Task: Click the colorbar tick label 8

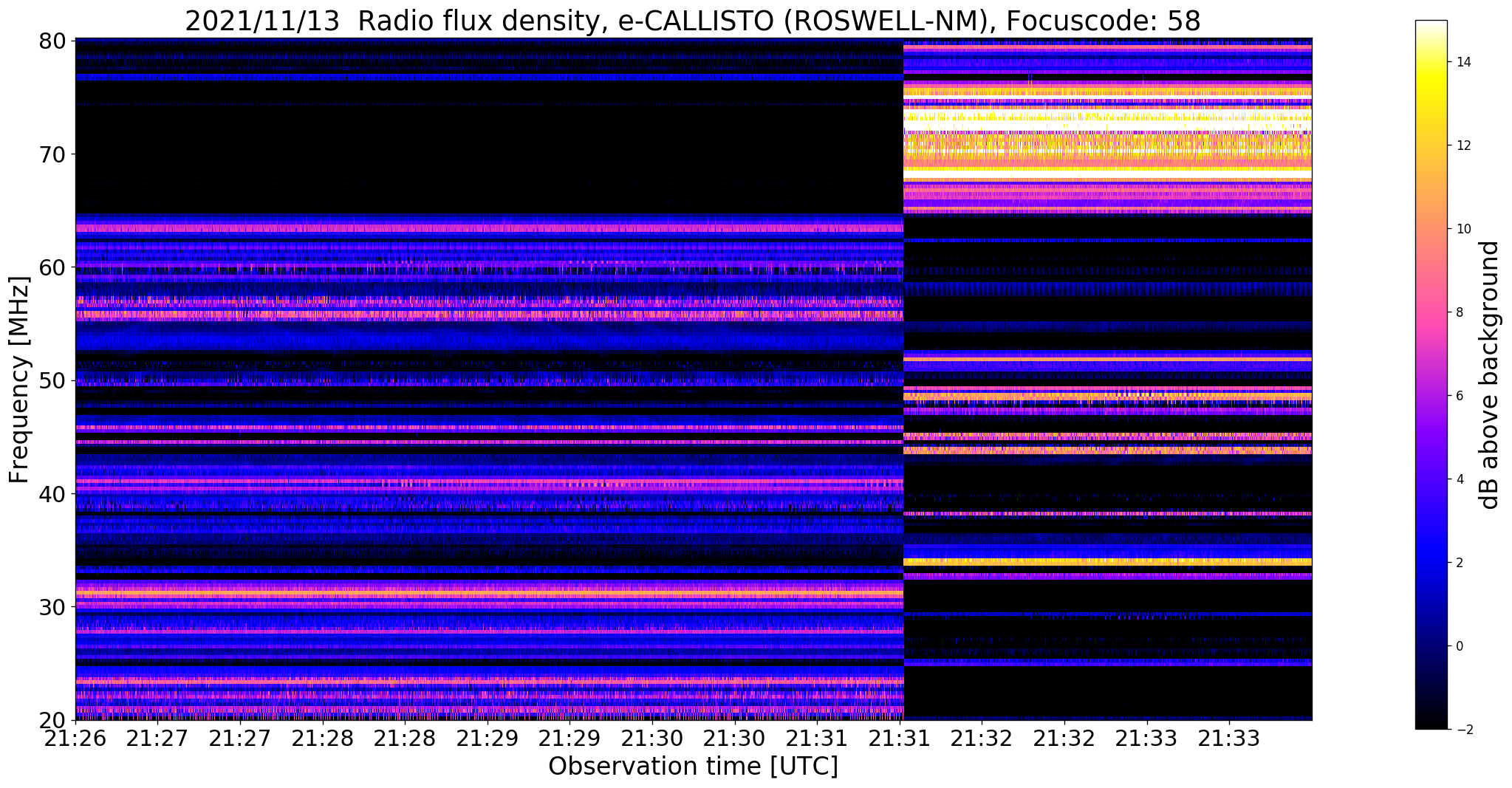Action: tap(1460, 312)
